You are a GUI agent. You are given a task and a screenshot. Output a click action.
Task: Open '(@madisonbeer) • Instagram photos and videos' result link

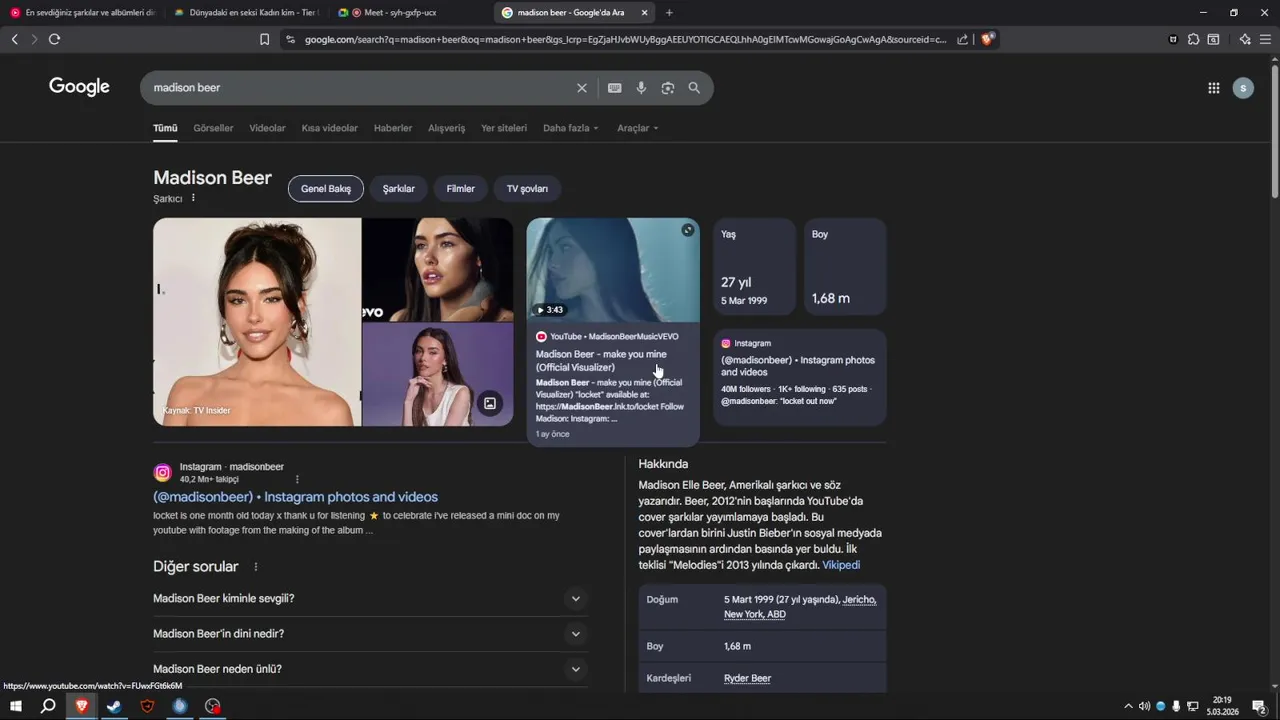pos(295,497)
